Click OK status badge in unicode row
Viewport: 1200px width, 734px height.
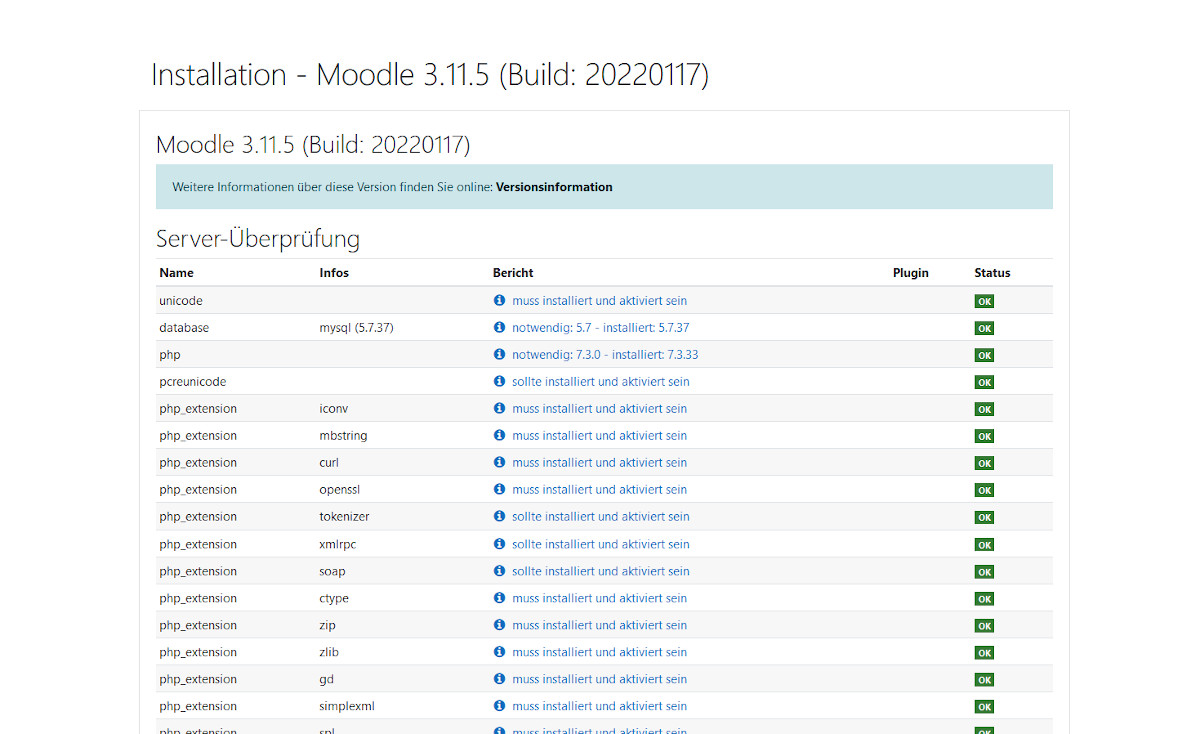pyautogui.click(x=984, y=301)
